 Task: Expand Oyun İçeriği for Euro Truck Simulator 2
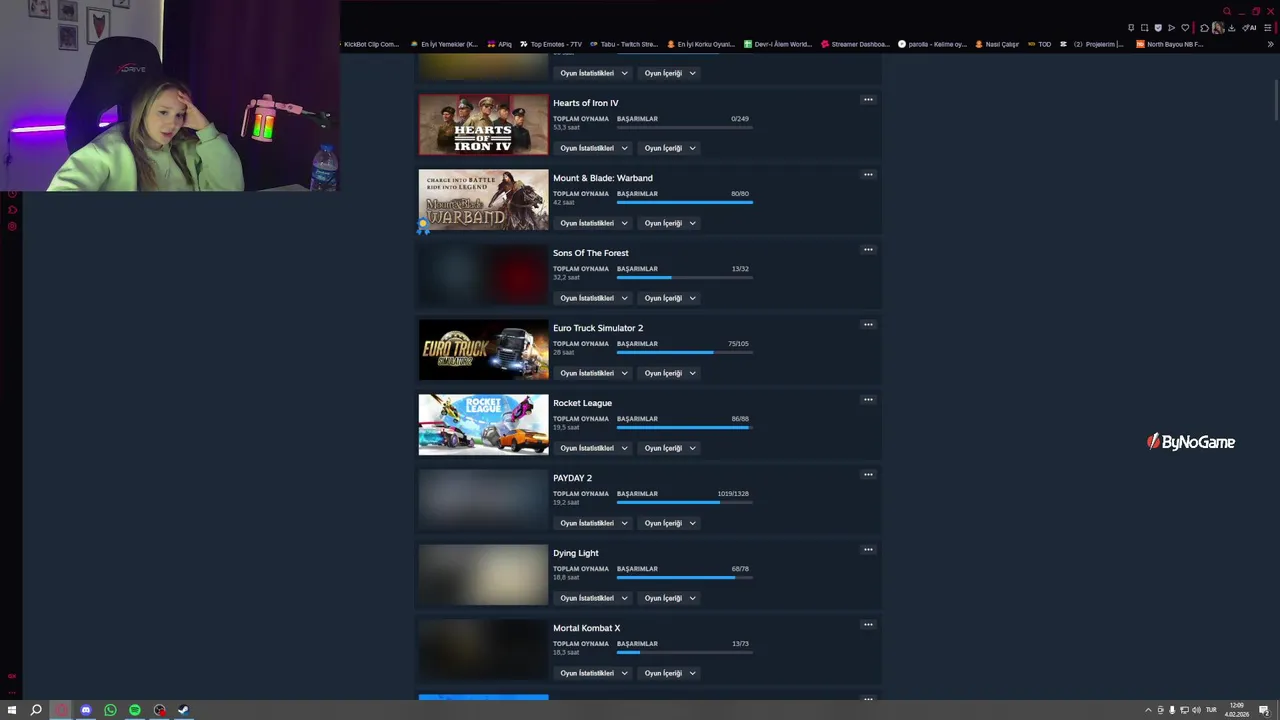pyautogui.click(x=670, y=373)
